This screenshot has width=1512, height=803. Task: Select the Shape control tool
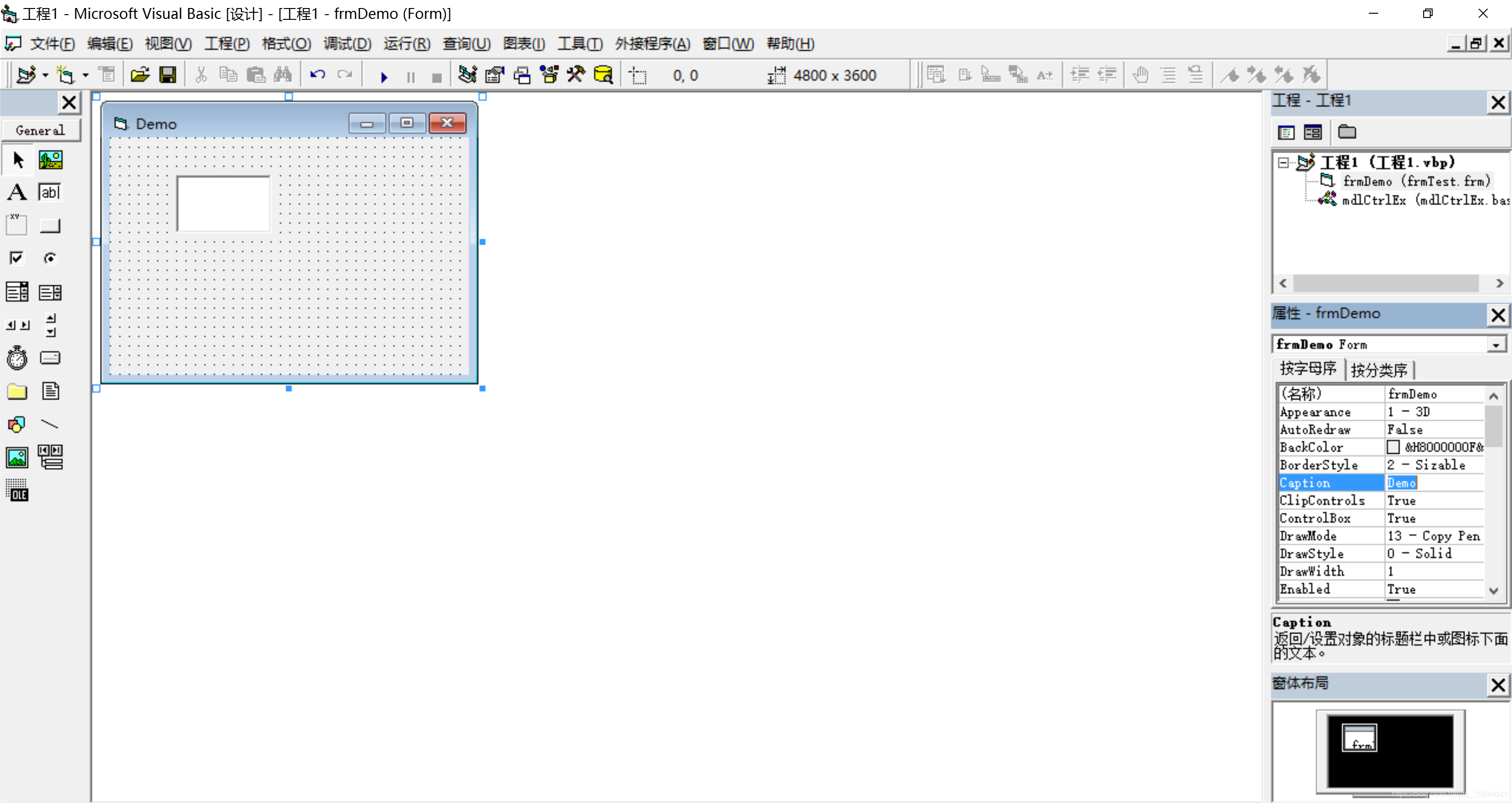point(17,424)
